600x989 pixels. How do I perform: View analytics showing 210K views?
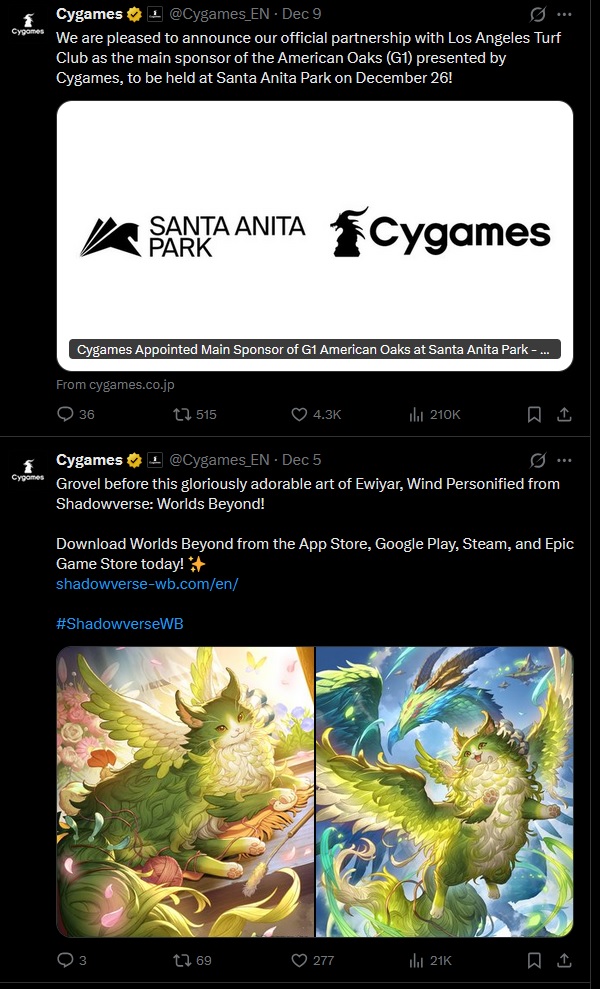pyautogui.click(x=435, y=414)
